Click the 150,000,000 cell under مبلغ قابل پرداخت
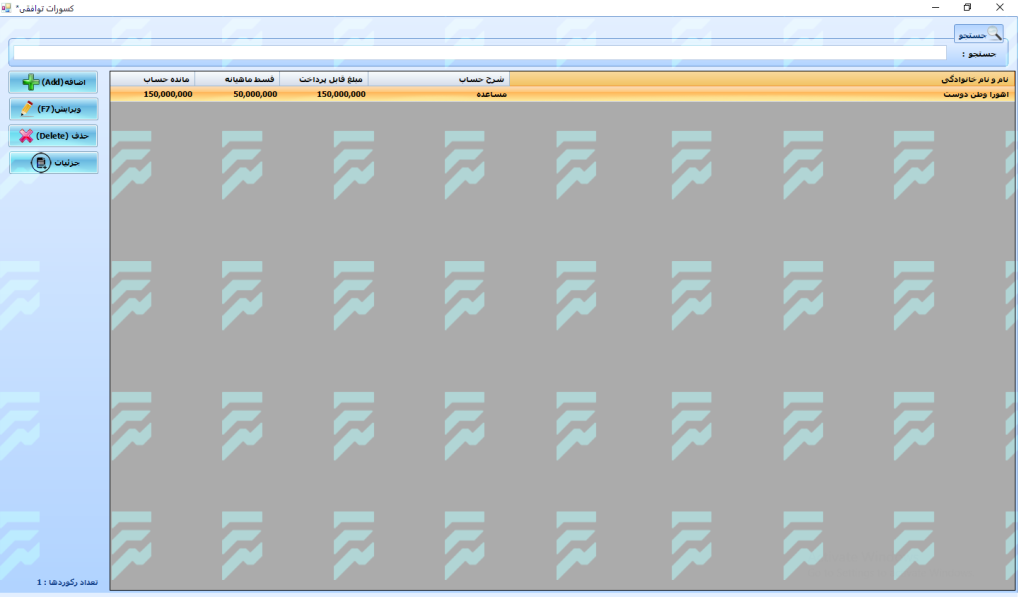 pos(324,94)
